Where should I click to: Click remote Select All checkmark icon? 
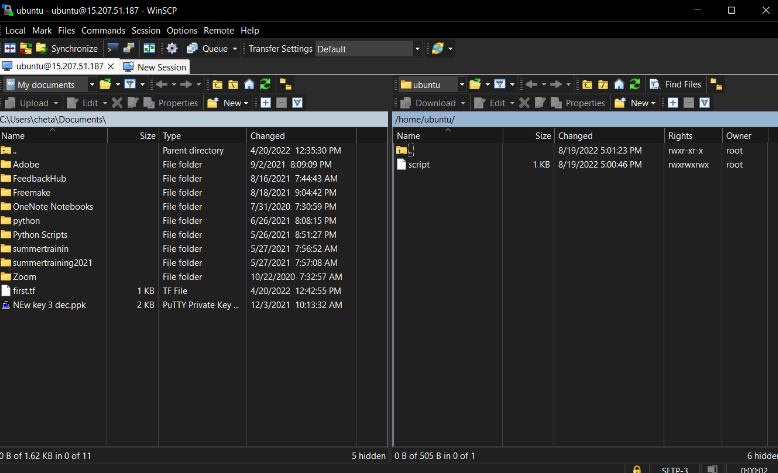point(705,103)
